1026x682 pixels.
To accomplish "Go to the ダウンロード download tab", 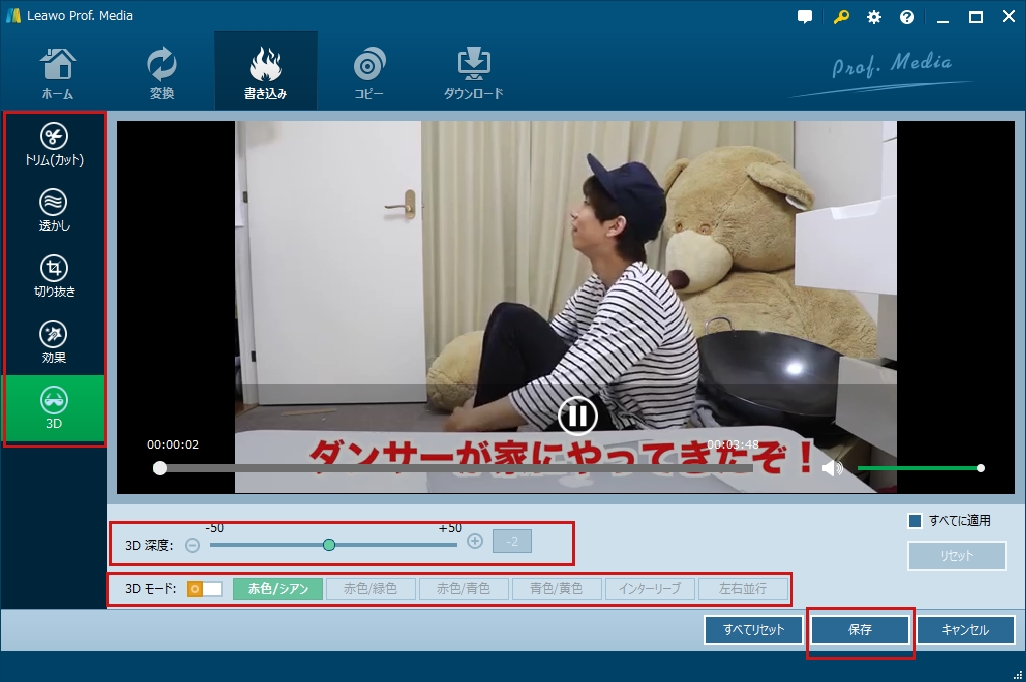I will [x=474, y=73].
